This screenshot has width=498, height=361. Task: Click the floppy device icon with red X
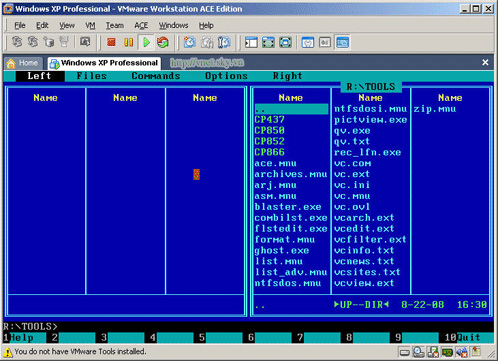coord(433,352)
